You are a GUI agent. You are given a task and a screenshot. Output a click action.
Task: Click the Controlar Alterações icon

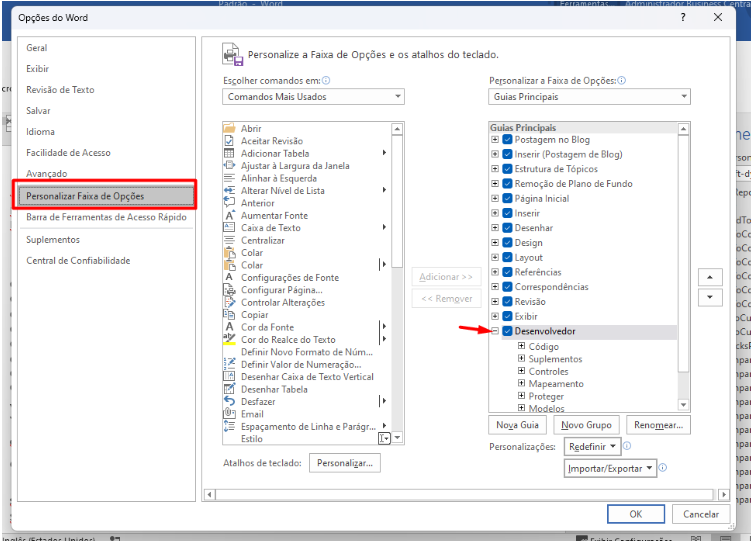click(x=230, y=302)
